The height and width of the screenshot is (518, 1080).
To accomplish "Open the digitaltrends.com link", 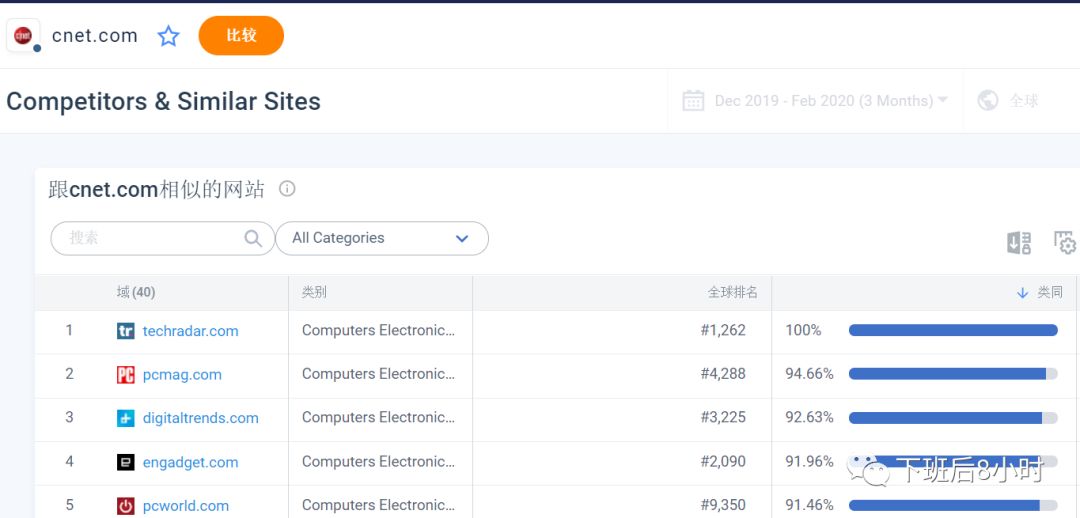I will 200,418.
